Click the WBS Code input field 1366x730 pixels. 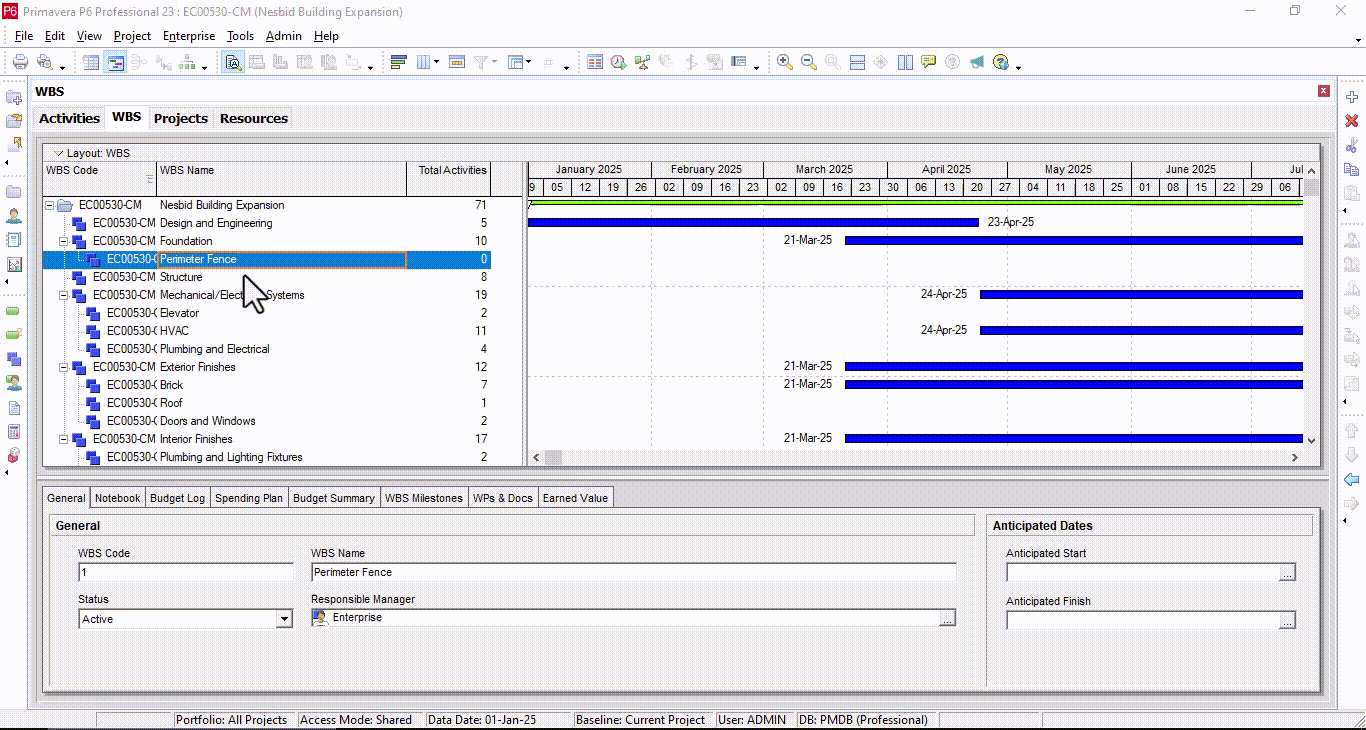(186, 573)
